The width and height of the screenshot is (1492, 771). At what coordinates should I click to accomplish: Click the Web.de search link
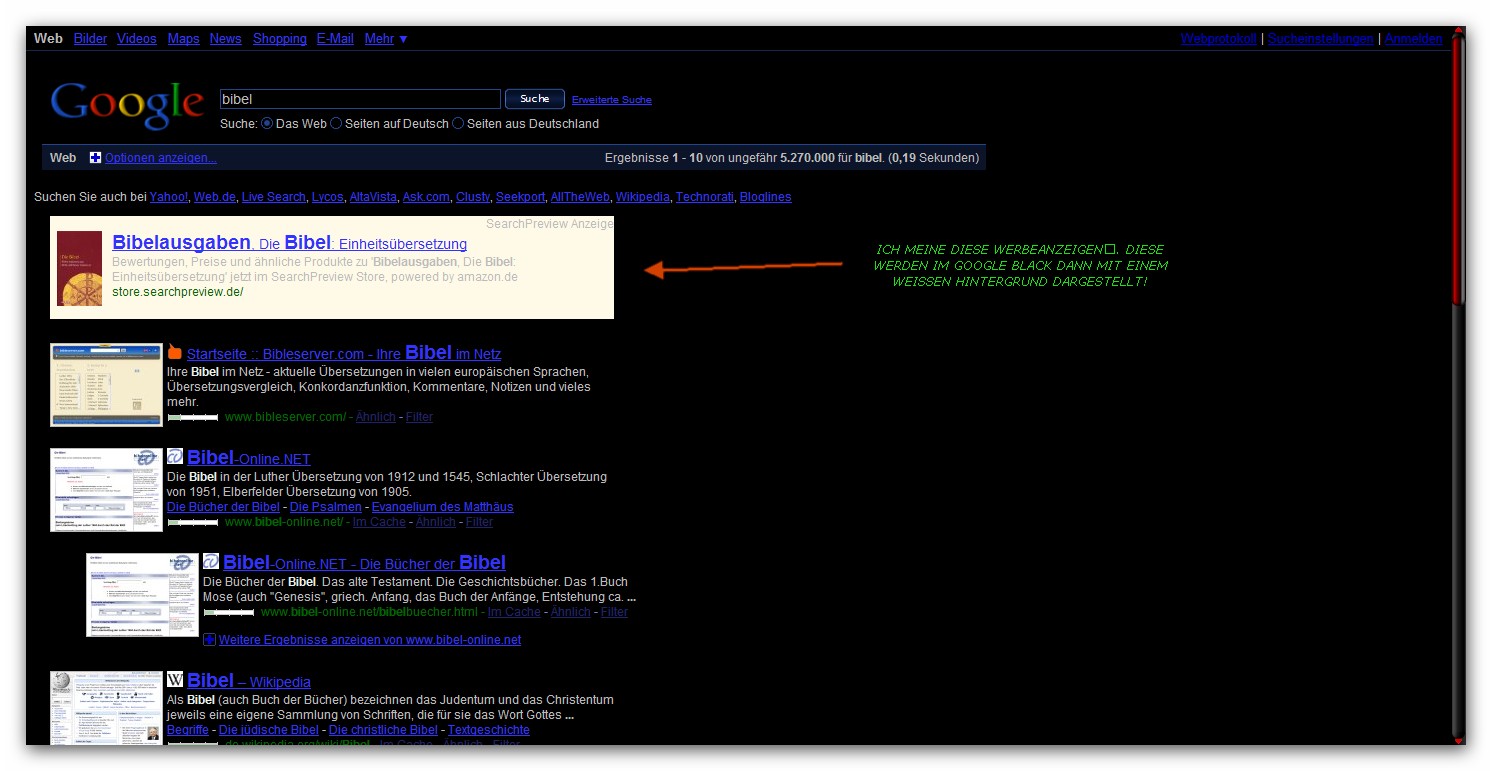click(x=215, y=197)
